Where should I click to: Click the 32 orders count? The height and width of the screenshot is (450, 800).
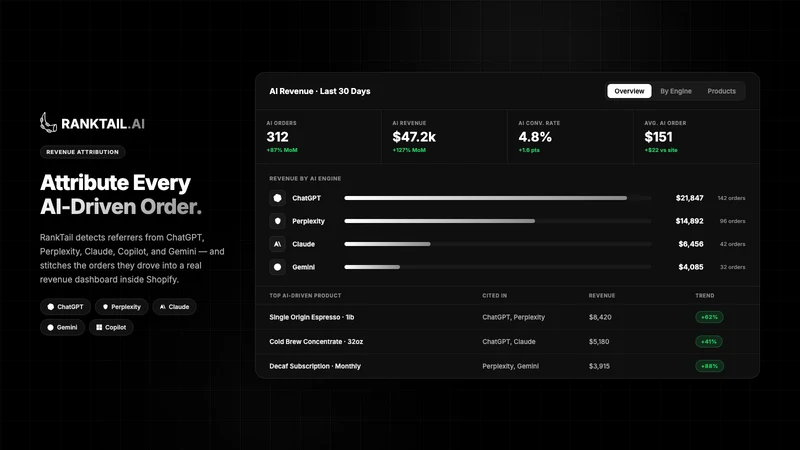click(732, 267)
